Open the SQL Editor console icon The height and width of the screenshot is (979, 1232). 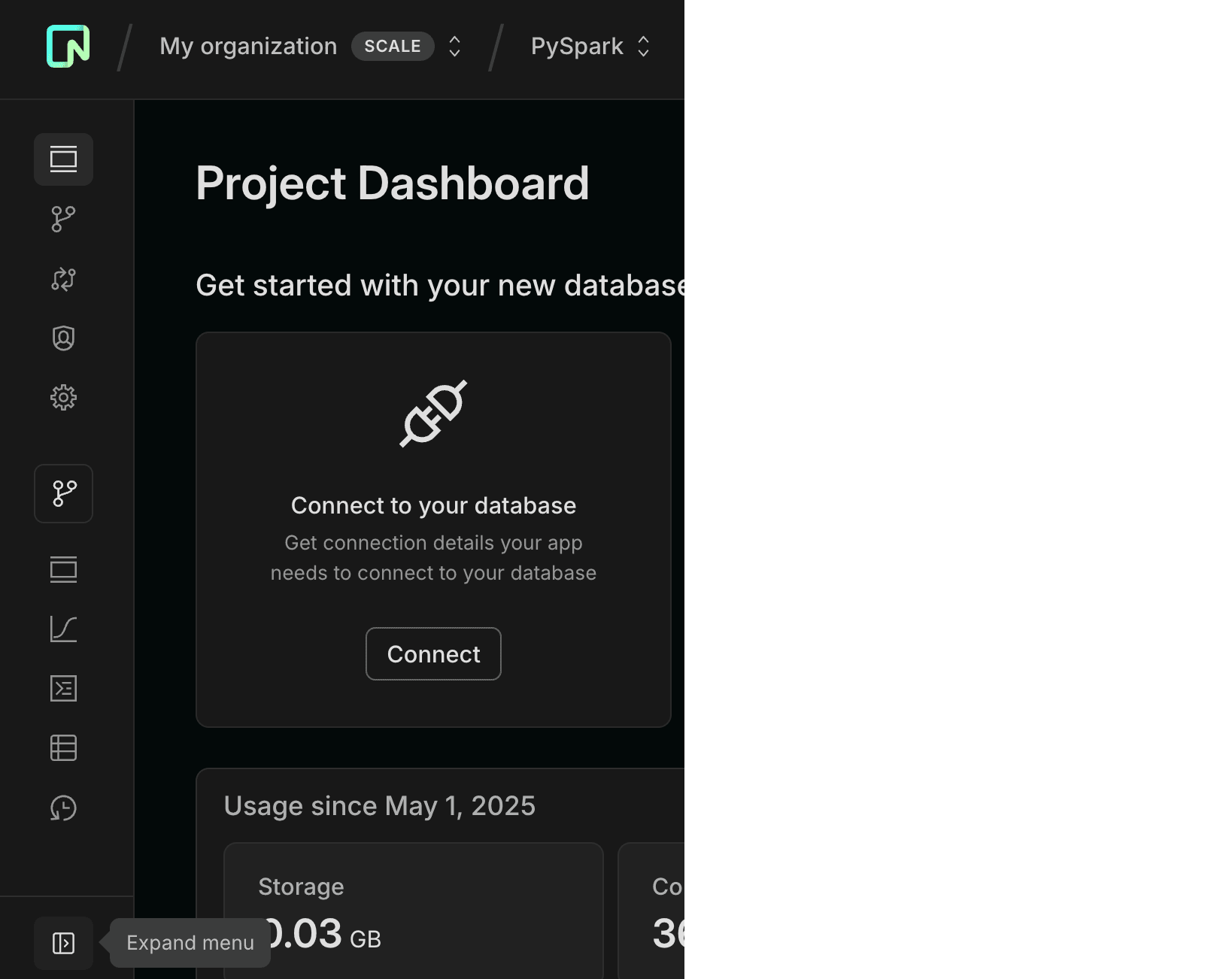pos(63,688)
